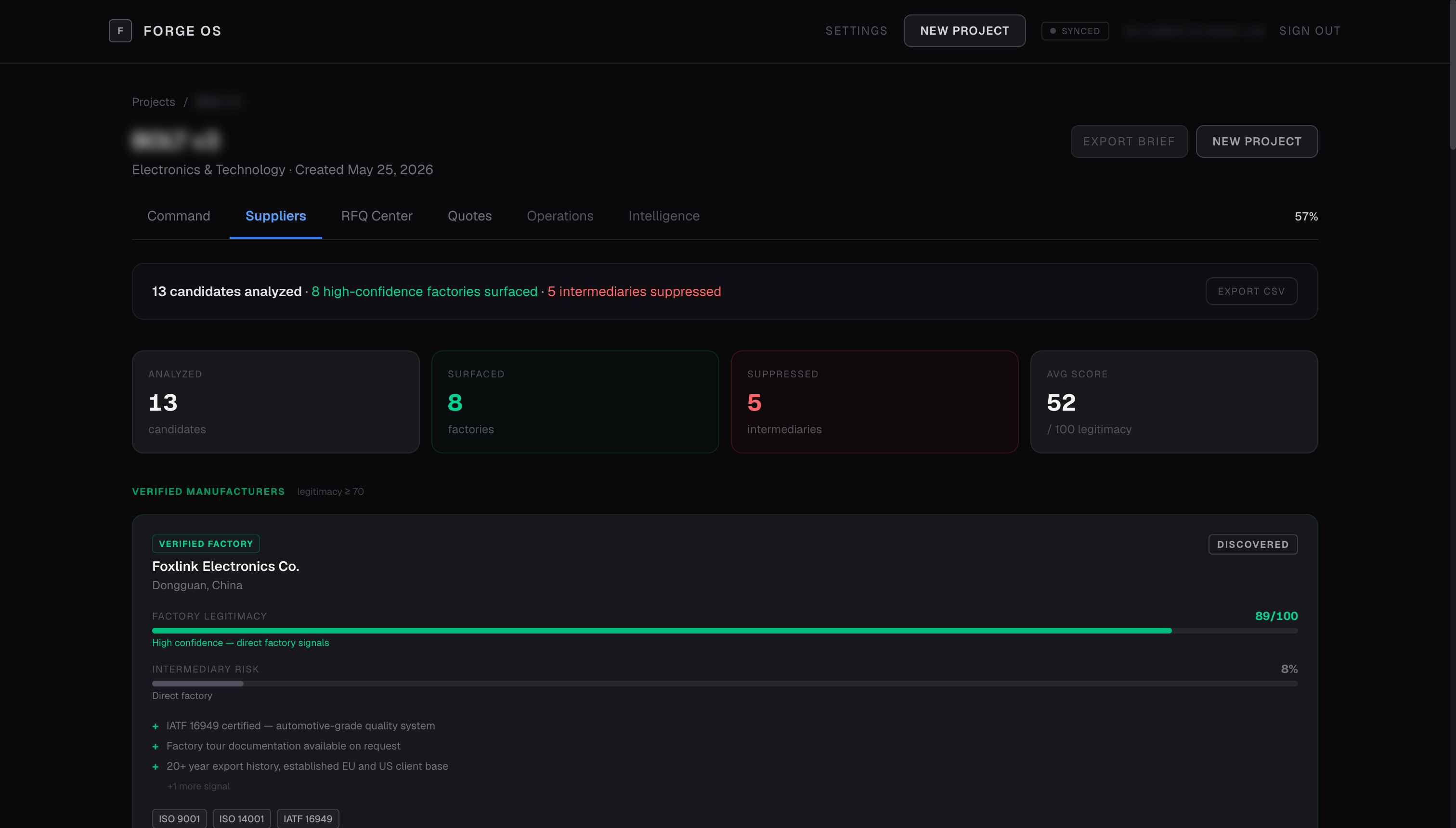Click the Discovered status badge
Screen dimensions: 1456x828
point(1252,544)
